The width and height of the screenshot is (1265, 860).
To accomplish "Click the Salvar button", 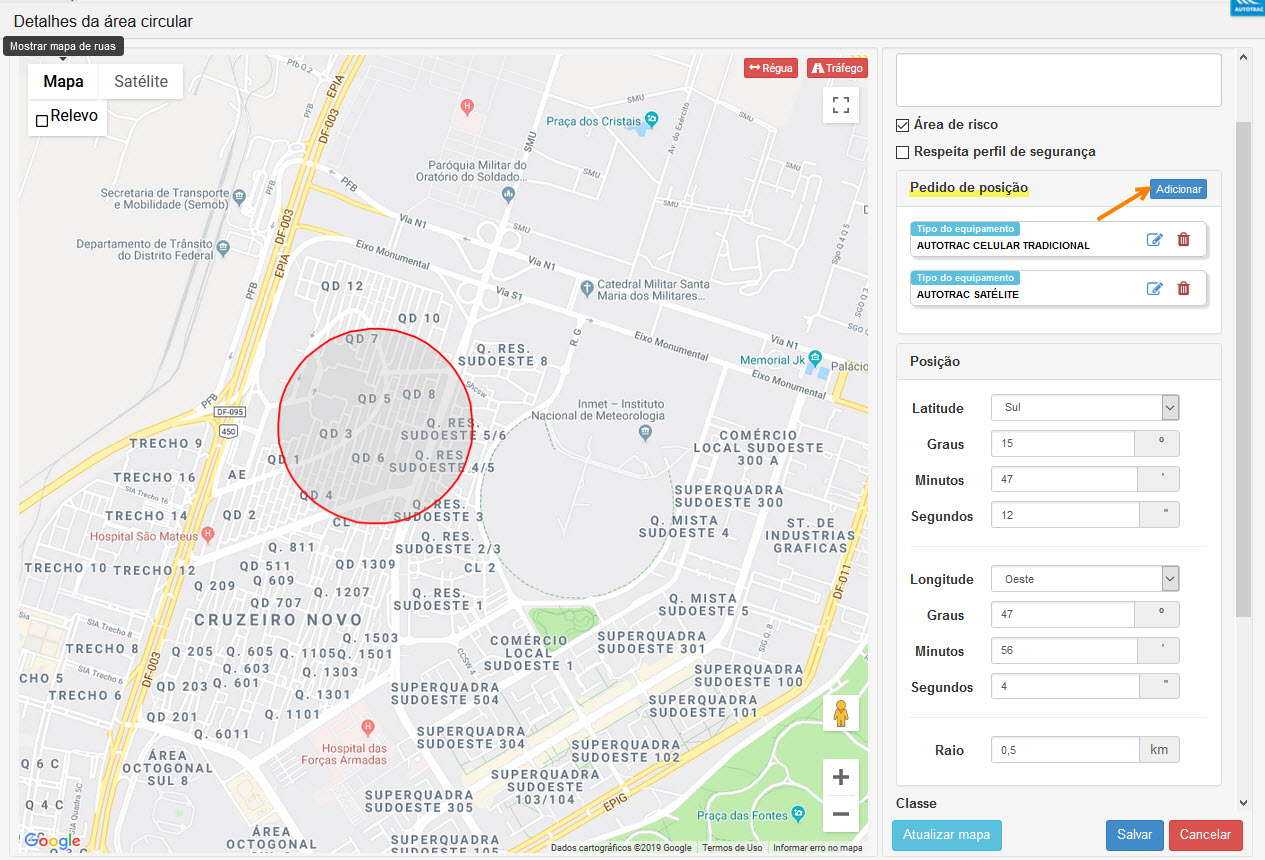I will point(1134,835).
